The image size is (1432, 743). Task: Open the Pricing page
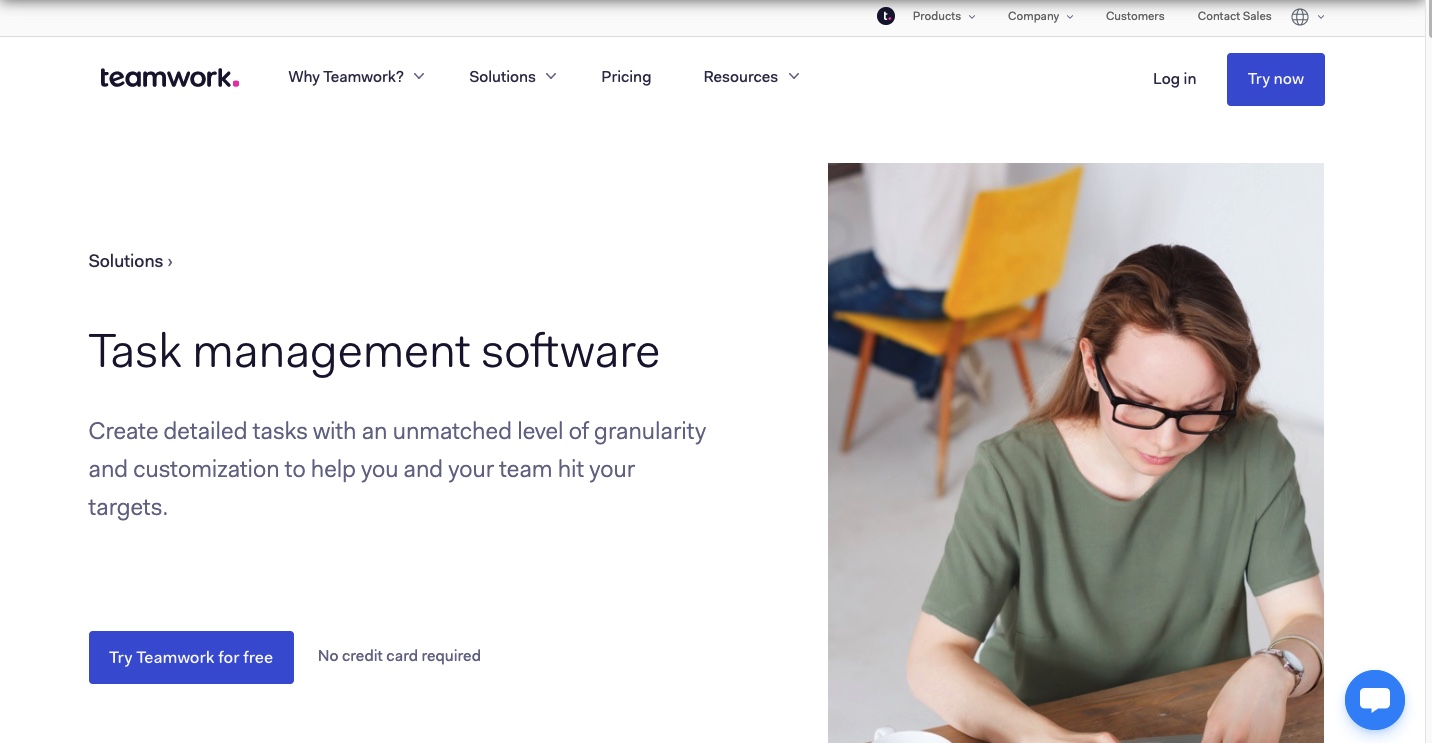626,77
